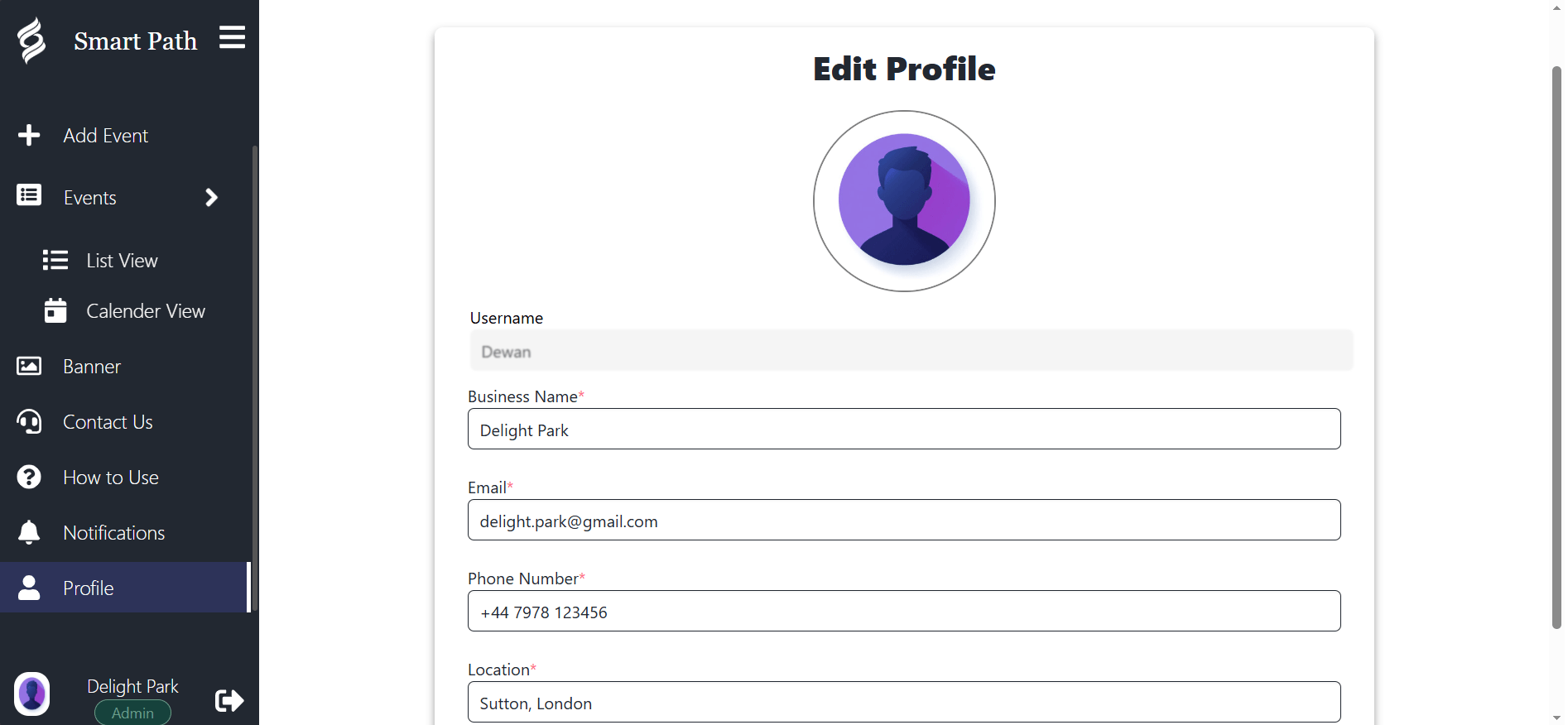The width and height of the screenshot is (1568, 725).
Task: Click the sidebar user avatar thumbnail
Action: tap(32, 694)
